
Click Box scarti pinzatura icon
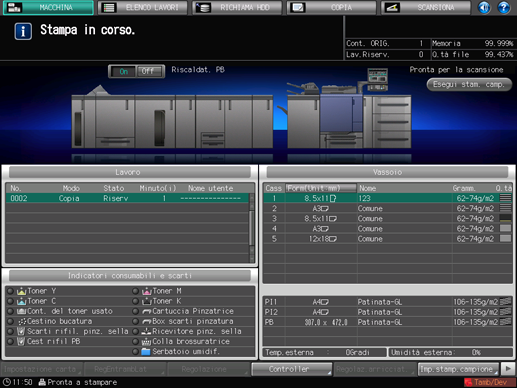tap(147, 322)
